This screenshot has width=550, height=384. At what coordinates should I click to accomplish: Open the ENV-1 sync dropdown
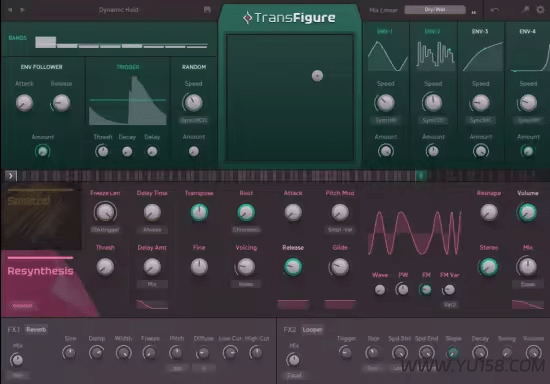click(386, 120)
